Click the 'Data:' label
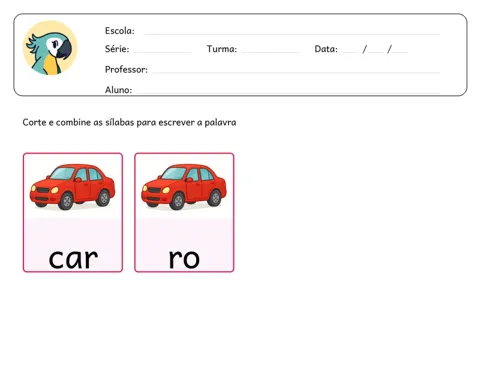 tap(326, 49)
